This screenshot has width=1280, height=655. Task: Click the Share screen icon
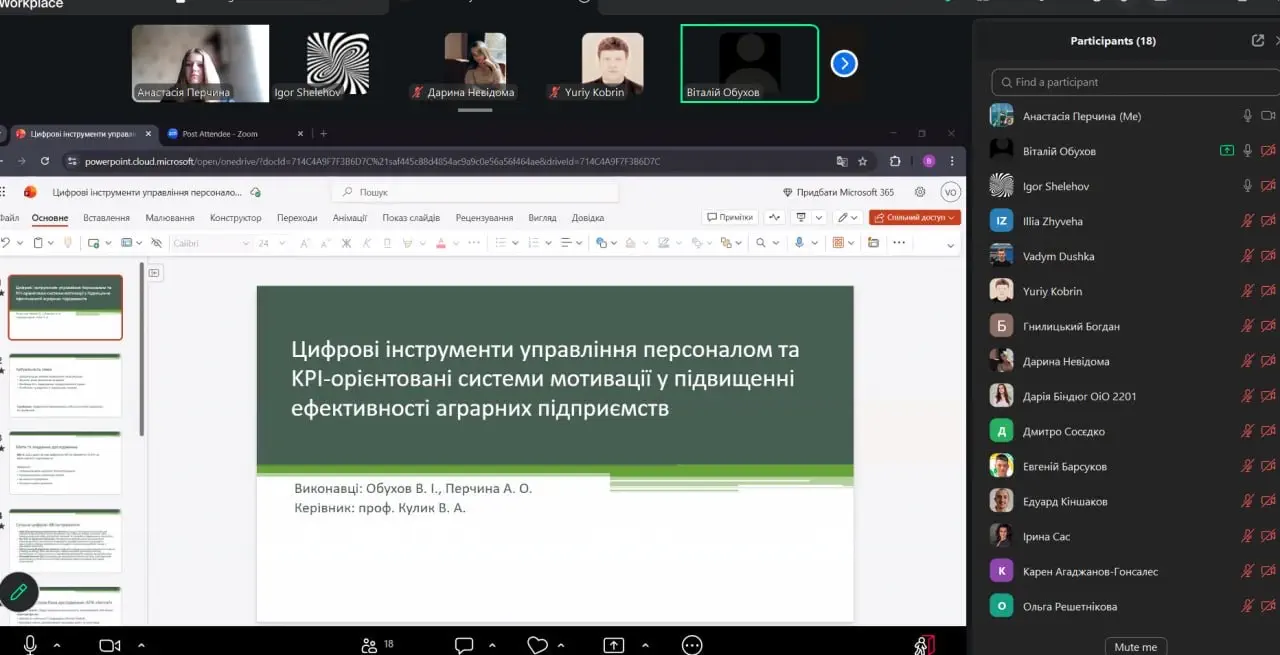613,645
